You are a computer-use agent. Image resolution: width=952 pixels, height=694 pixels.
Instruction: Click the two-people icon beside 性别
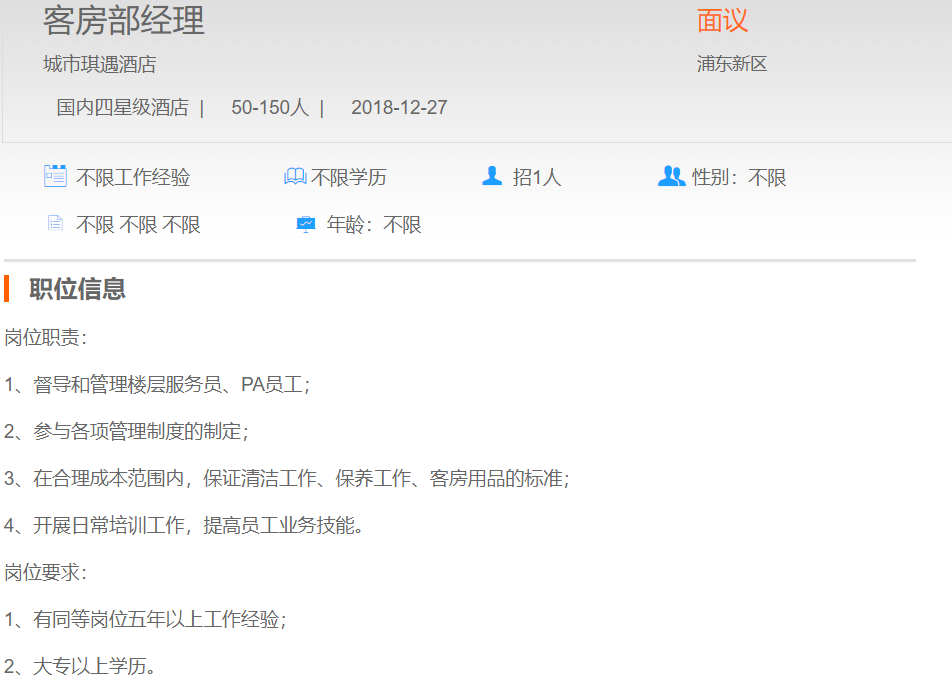[x=671, y=176]
